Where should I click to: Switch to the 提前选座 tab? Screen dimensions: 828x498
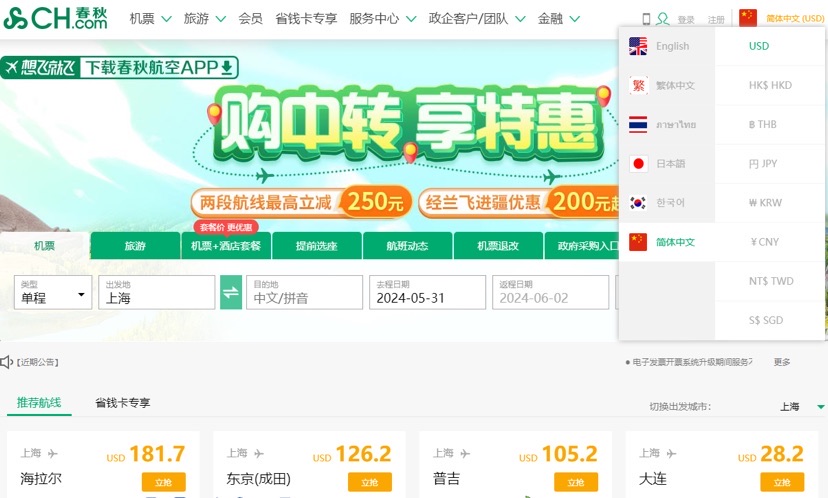317,246
